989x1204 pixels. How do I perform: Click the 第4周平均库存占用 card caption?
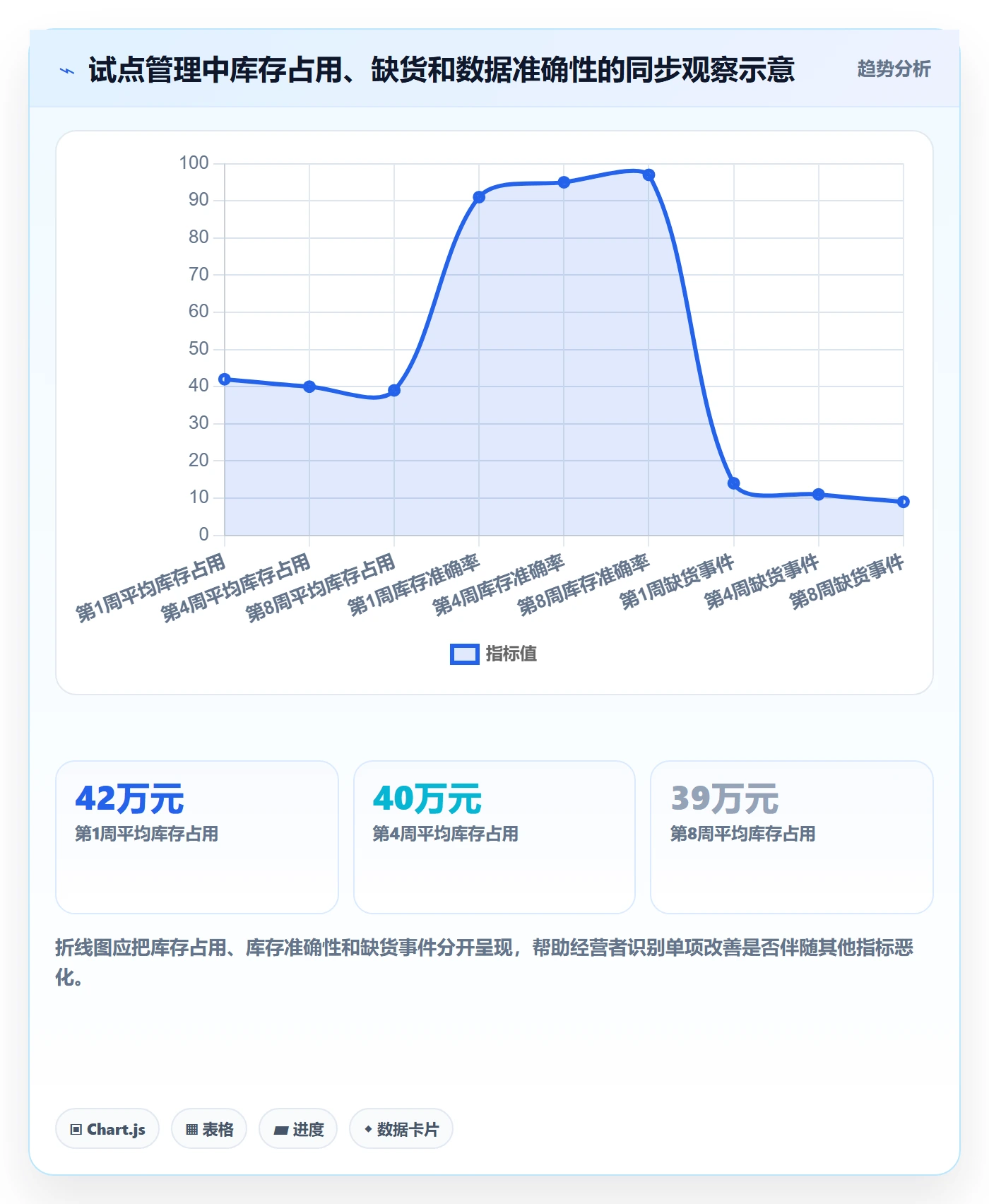pos(446,834)
